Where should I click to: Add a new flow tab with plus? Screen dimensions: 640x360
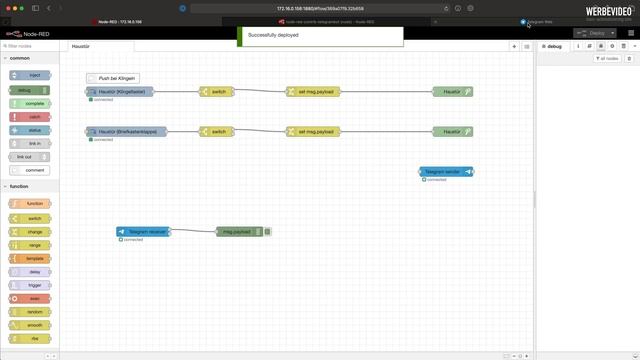coord(514,47)
